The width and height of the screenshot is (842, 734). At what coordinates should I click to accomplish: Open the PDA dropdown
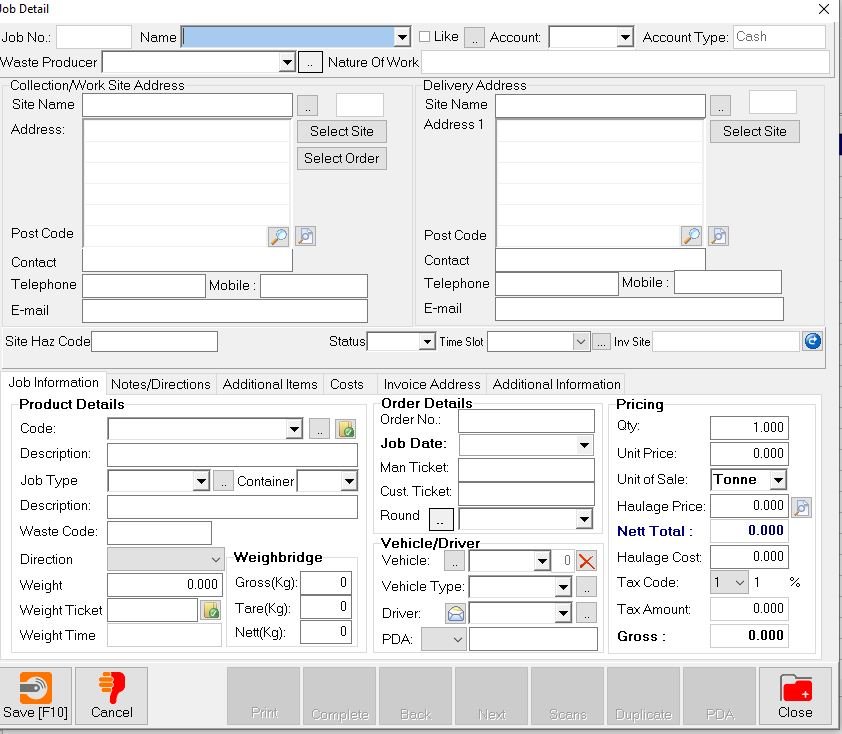tap(458, 639)
